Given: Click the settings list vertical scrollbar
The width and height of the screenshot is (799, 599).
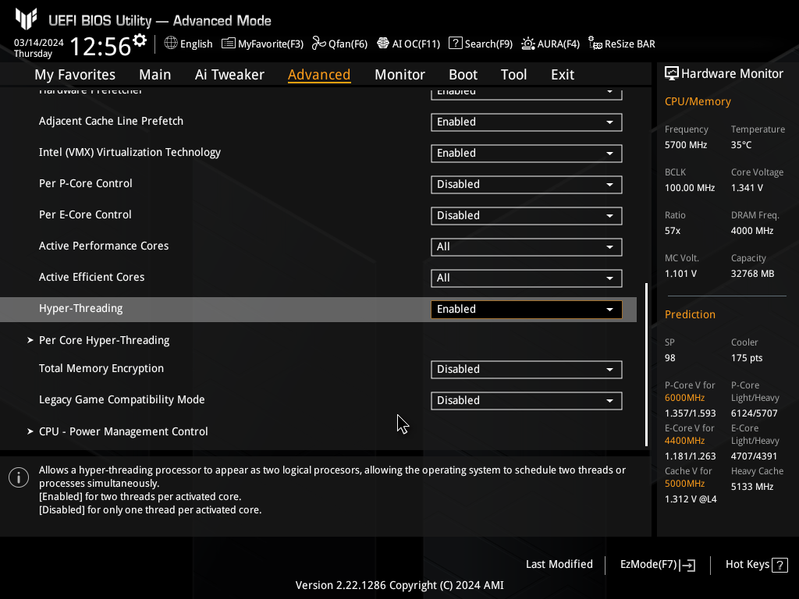Looking at the screenshot, I should point(646,365).
